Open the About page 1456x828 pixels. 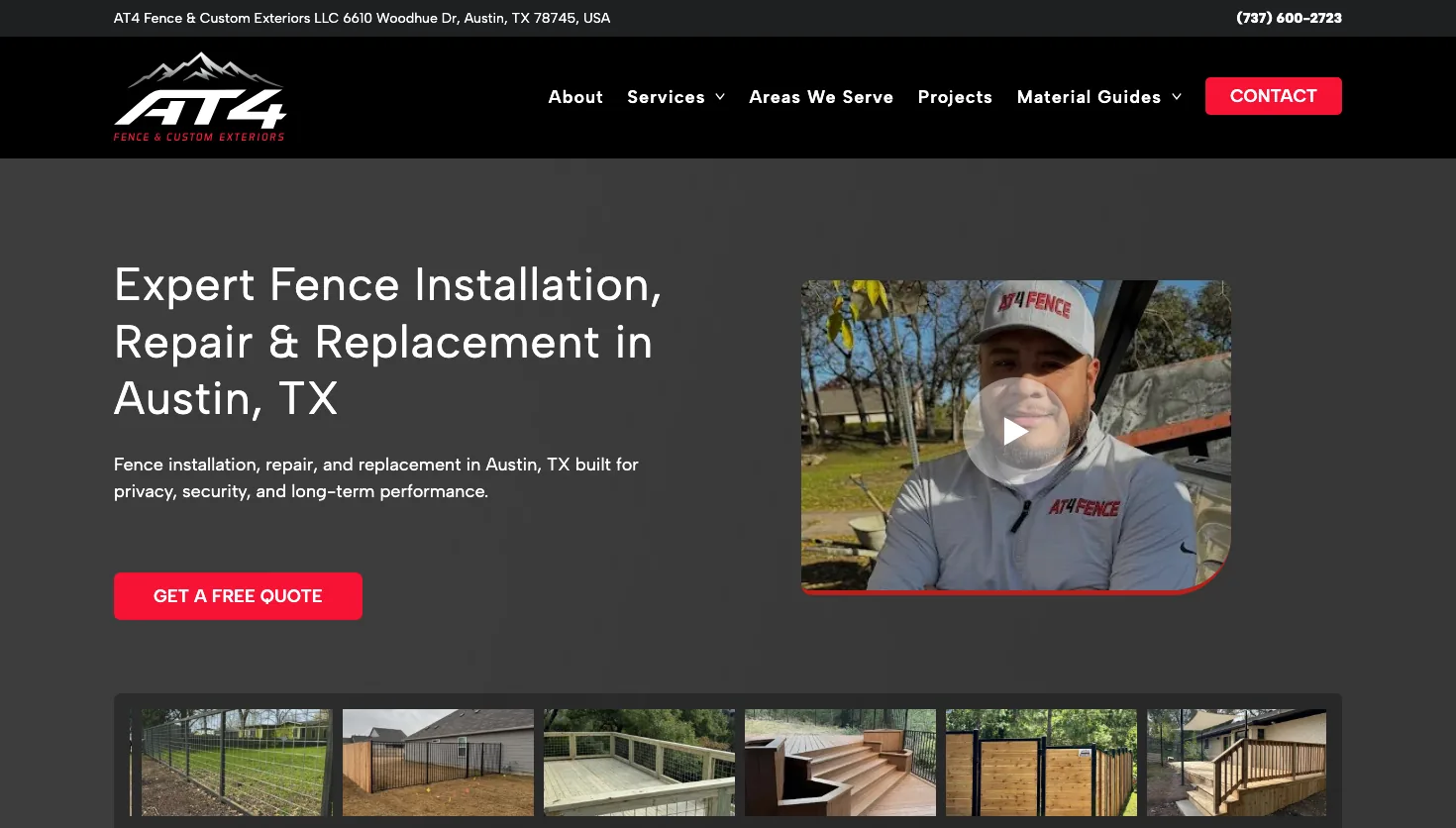[x=575, y=97]
